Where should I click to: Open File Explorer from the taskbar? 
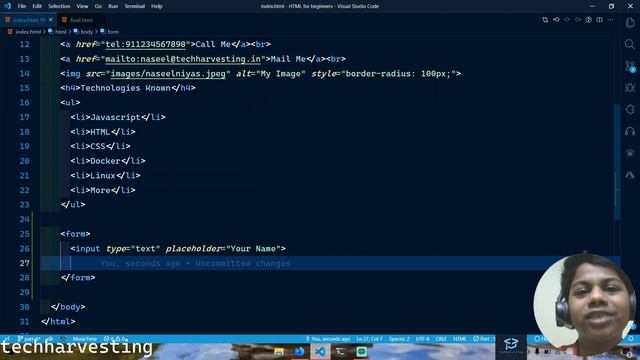279,351
